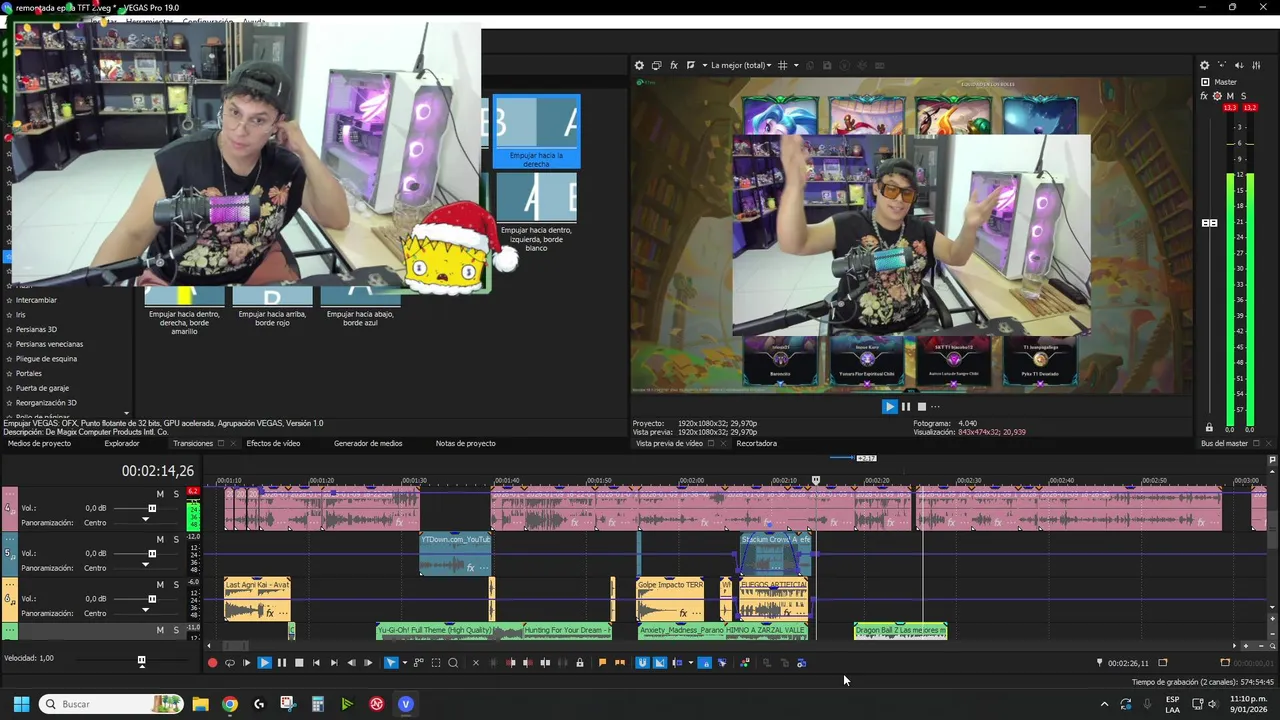Switch to Recortadora tab
Screen dimensions: 1280x720
pyautogui.click(x=756, y=443)
